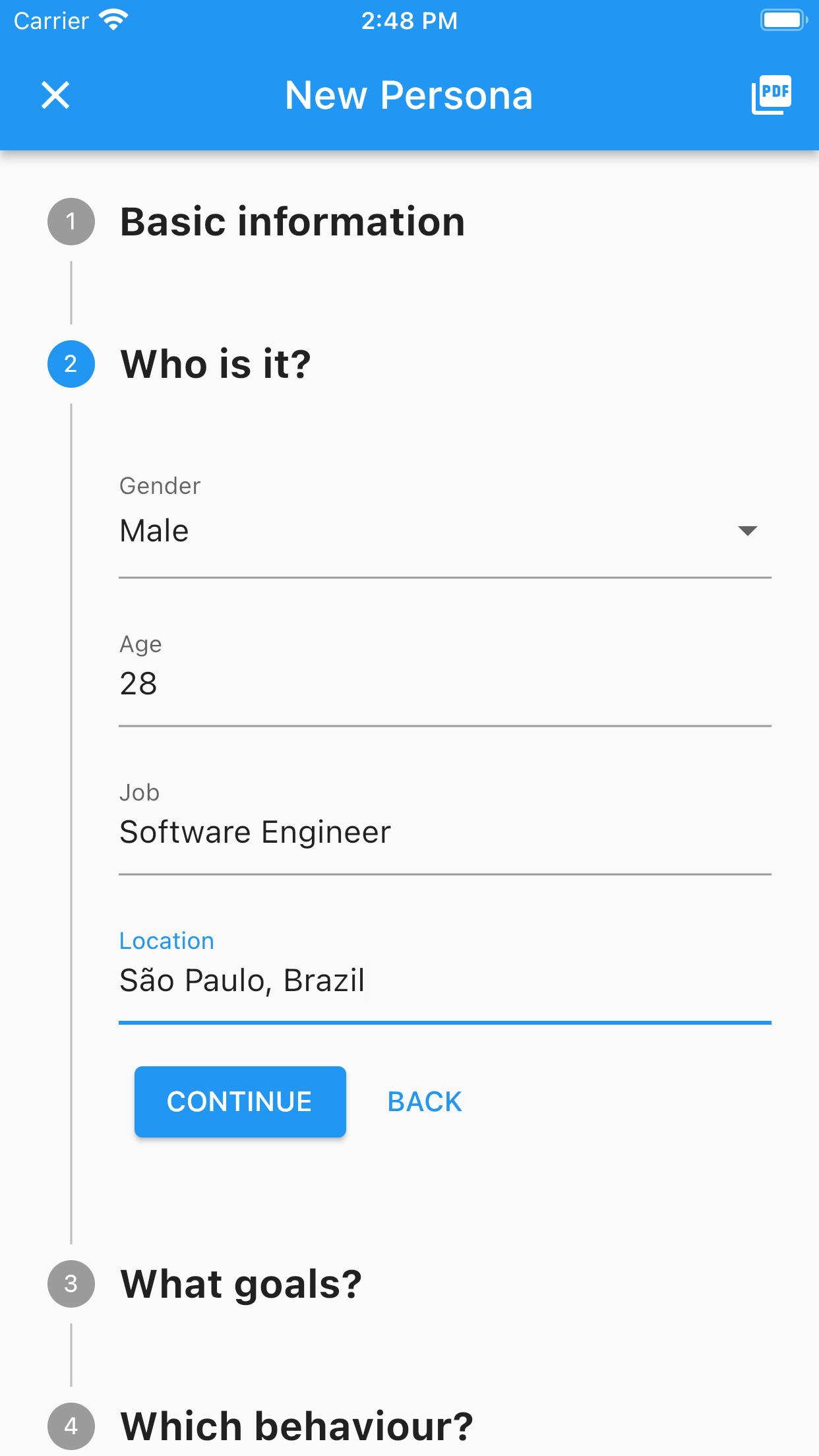Expand the What goals? step
Image resolution: width=819 pixels, height=1456 pixels.
(x=241, y=1284)
